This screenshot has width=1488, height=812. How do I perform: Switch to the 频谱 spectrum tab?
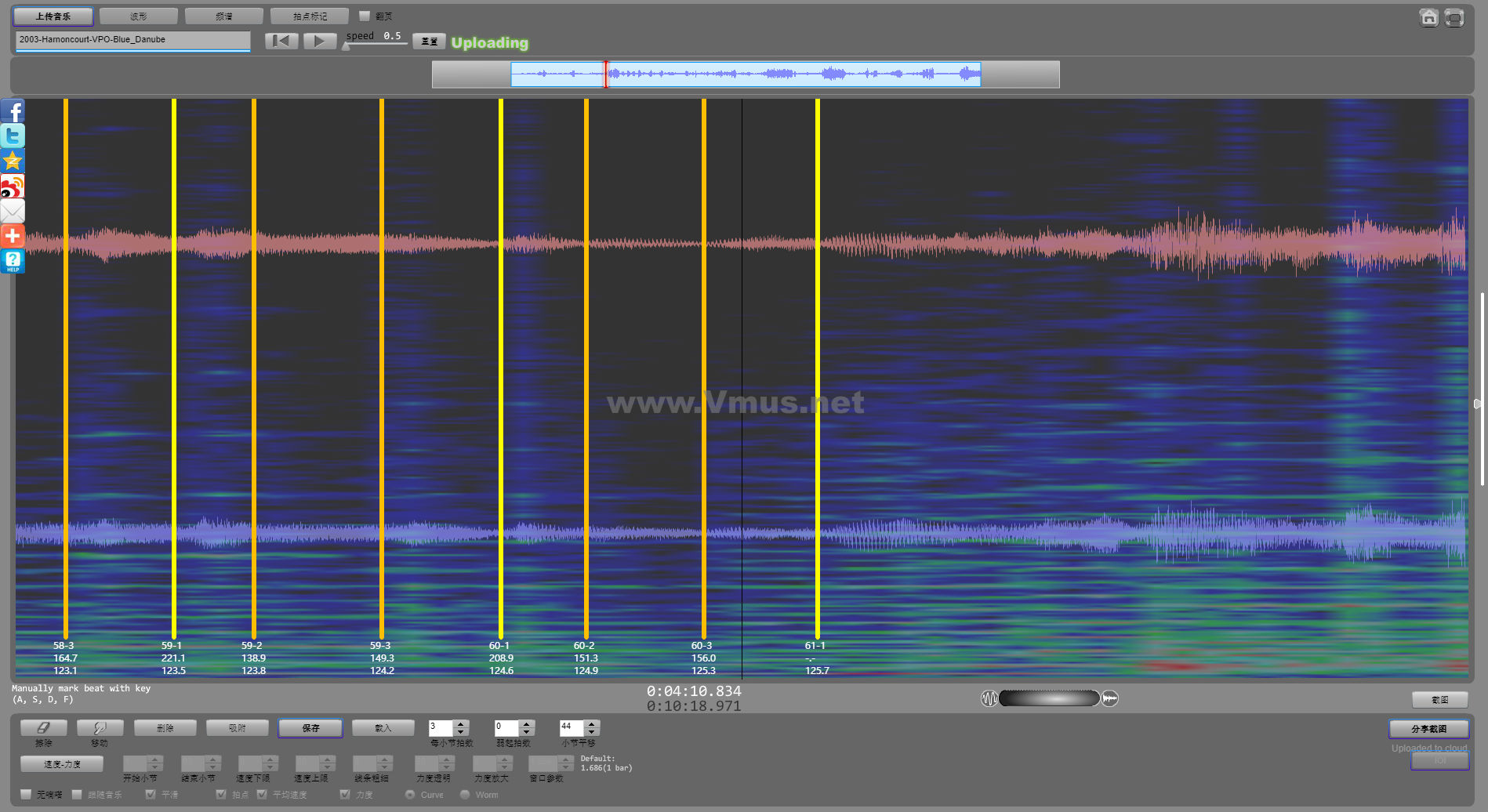pyautogui.click(x=224, y=16)
